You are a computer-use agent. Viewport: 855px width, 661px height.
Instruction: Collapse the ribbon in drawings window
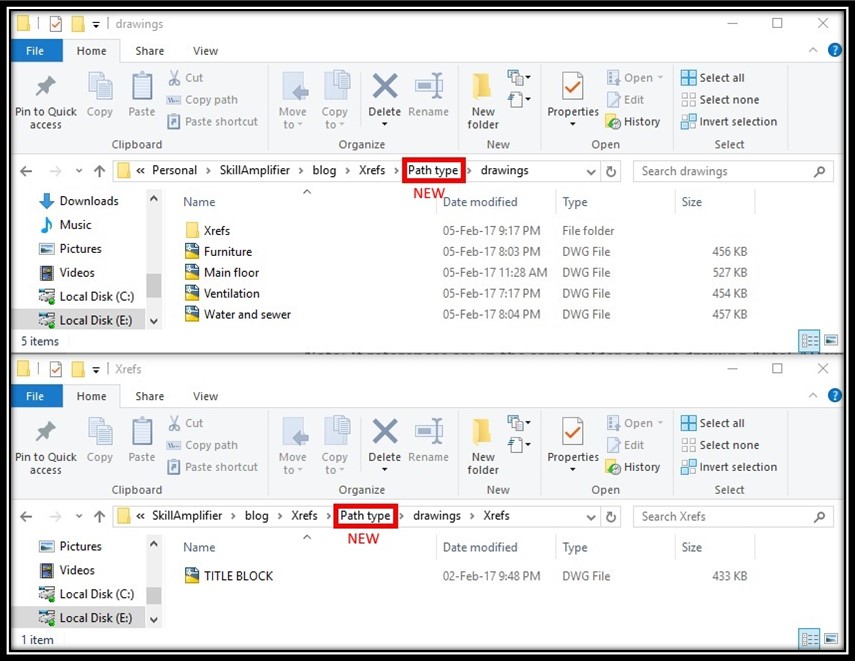click(x=812, y=50)
